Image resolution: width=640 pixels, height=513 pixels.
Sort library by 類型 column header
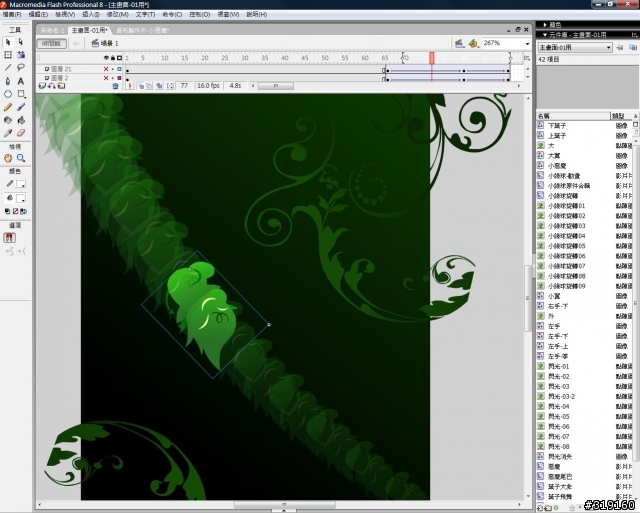pos(621,116)
